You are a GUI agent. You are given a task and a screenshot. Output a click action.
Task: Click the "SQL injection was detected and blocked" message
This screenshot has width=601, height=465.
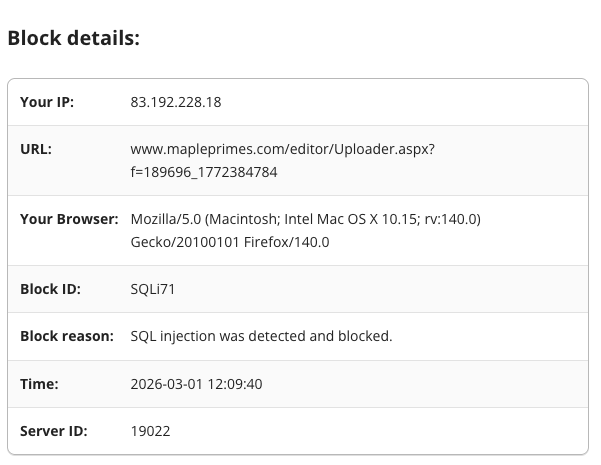(261, 336)
